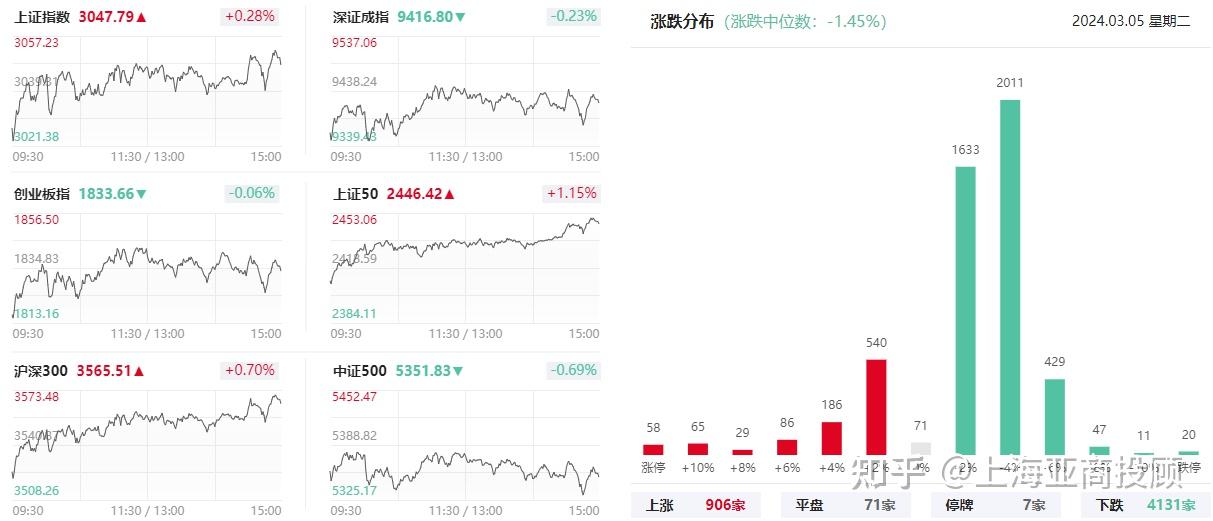The height and width of the screenshot is (521, 1213).
Task: Click the +0.28% change badge
Action: coord(248,17)
